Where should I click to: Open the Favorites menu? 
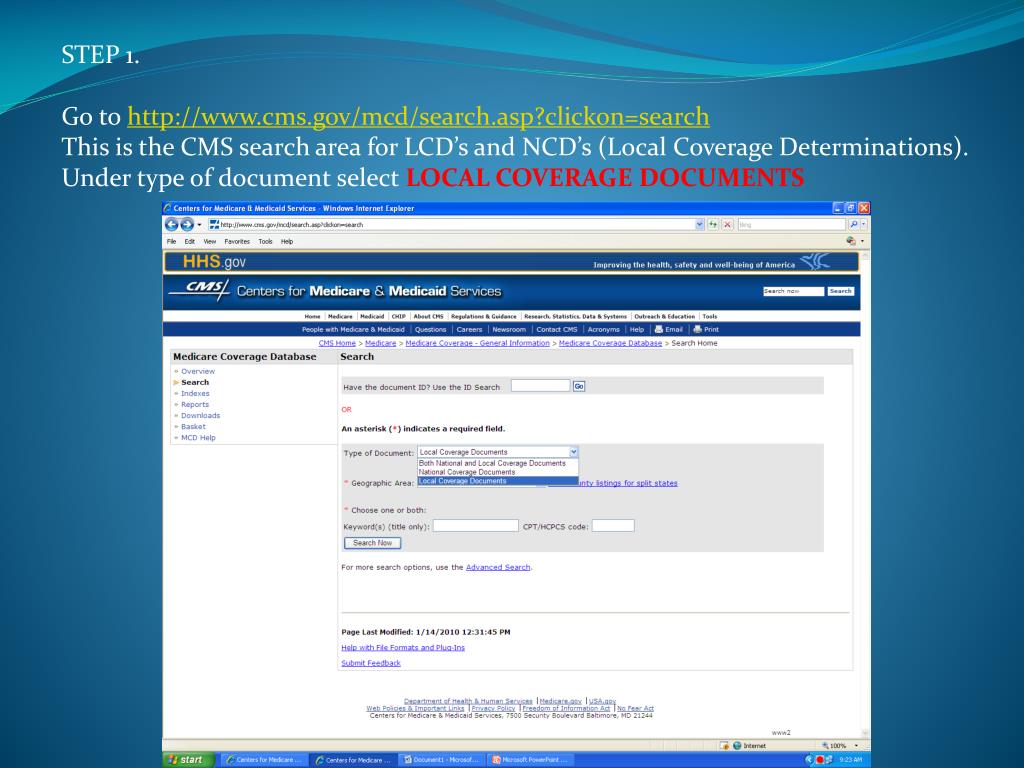[237, 242]
